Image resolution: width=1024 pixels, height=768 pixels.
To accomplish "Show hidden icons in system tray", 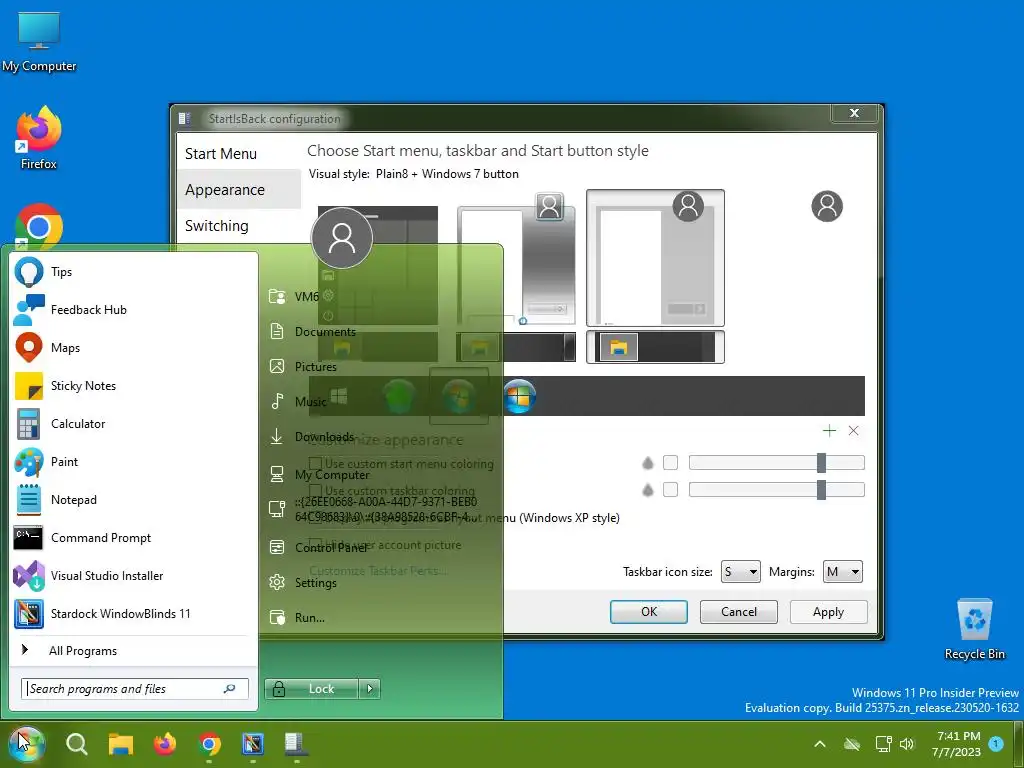I will [x=820, y=744].
